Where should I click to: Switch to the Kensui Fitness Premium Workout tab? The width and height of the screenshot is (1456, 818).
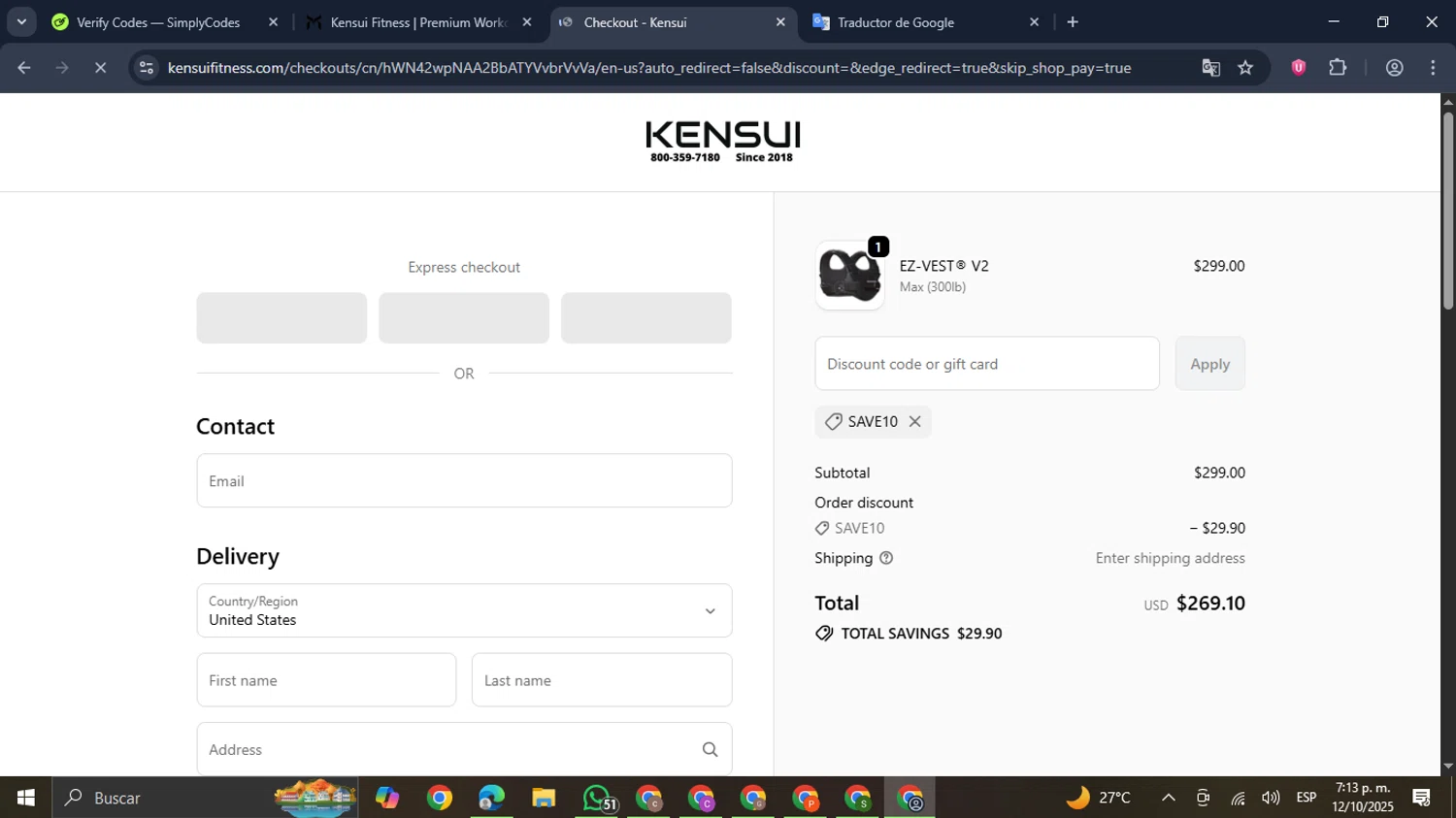[x=419, y=21]
